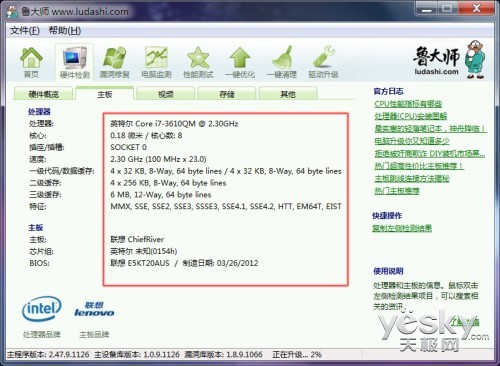Viewport: 500px width, 366px height.
Task: Open the 帮助(H) menu
Action: 65,31
